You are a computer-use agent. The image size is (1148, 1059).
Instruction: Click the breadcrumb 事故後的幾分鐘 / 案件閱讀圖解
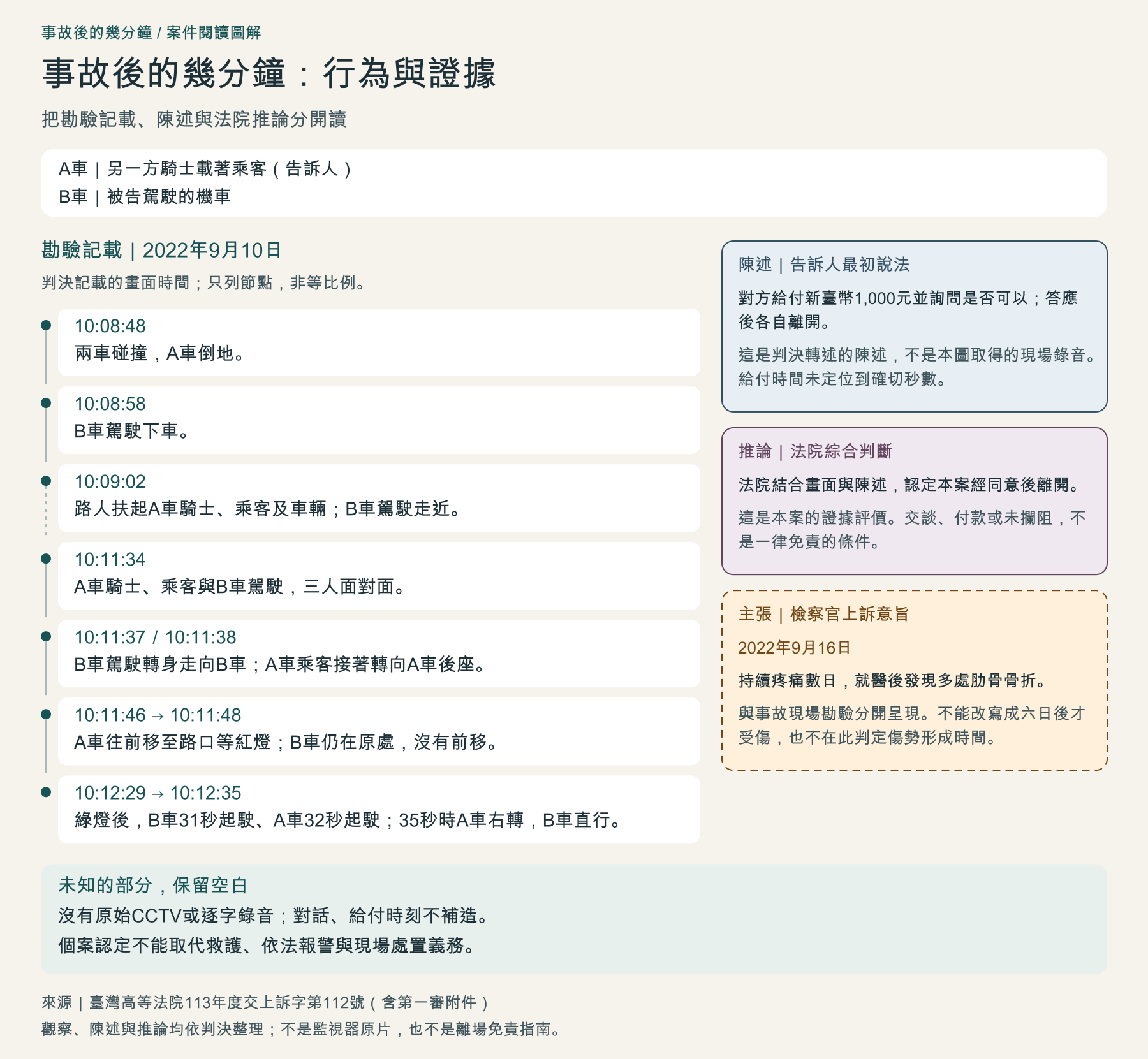coord(151,33)
